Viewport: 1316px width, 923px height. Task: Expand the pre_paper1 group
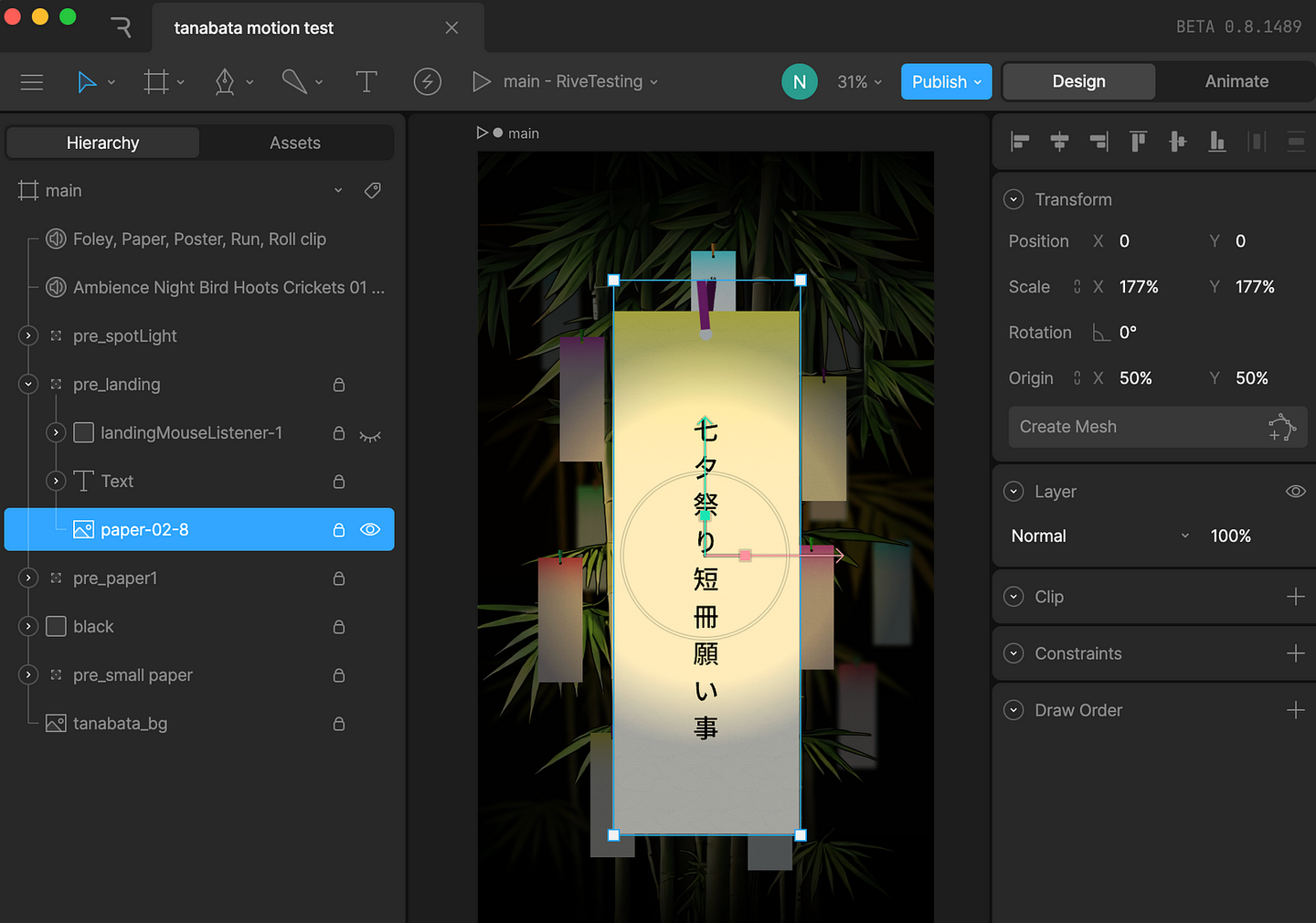pos(28,578)
